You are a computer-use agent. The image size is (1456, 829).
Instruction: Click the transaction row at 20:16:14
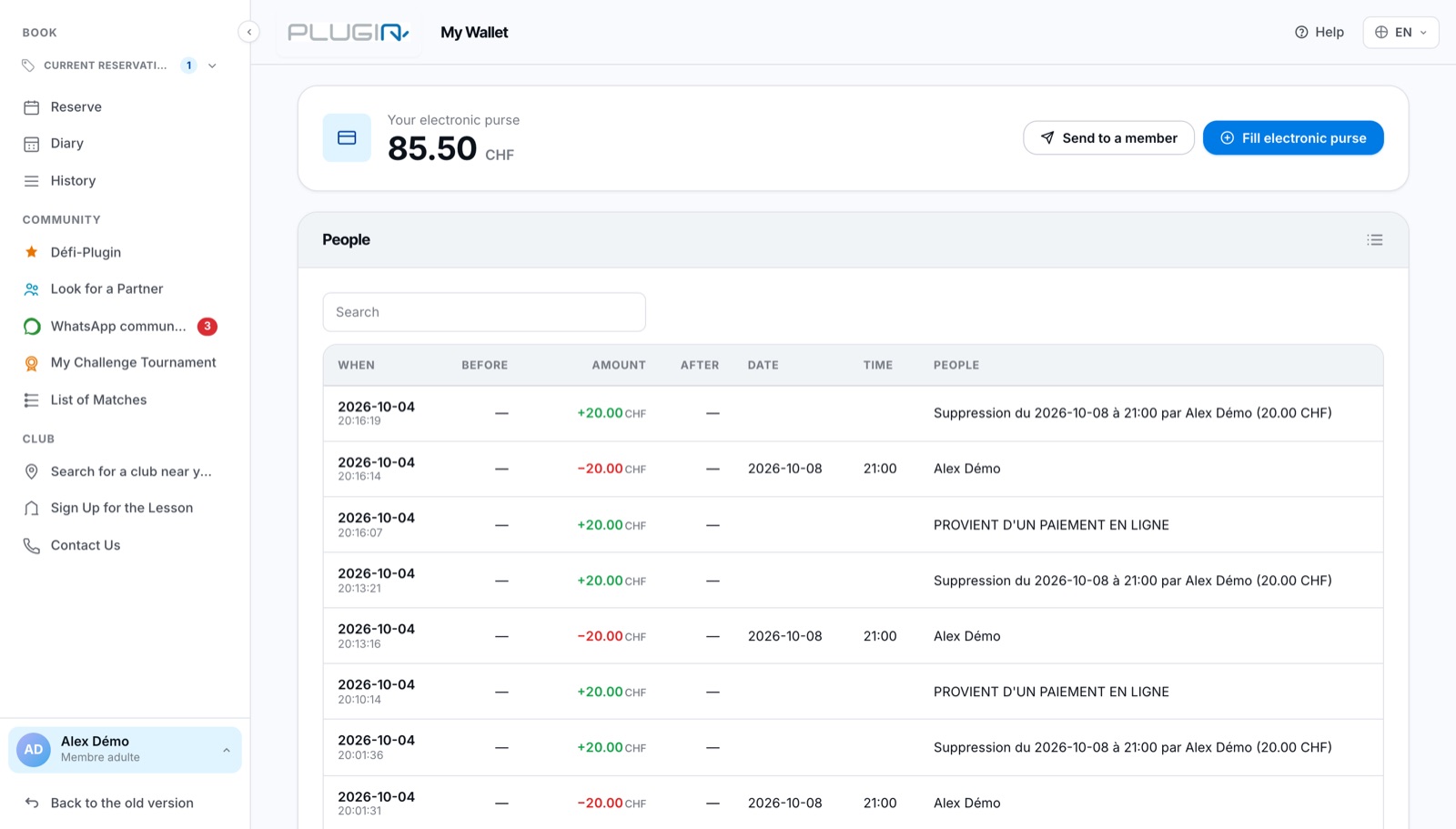pyautogui.click(x=853, y=469)
